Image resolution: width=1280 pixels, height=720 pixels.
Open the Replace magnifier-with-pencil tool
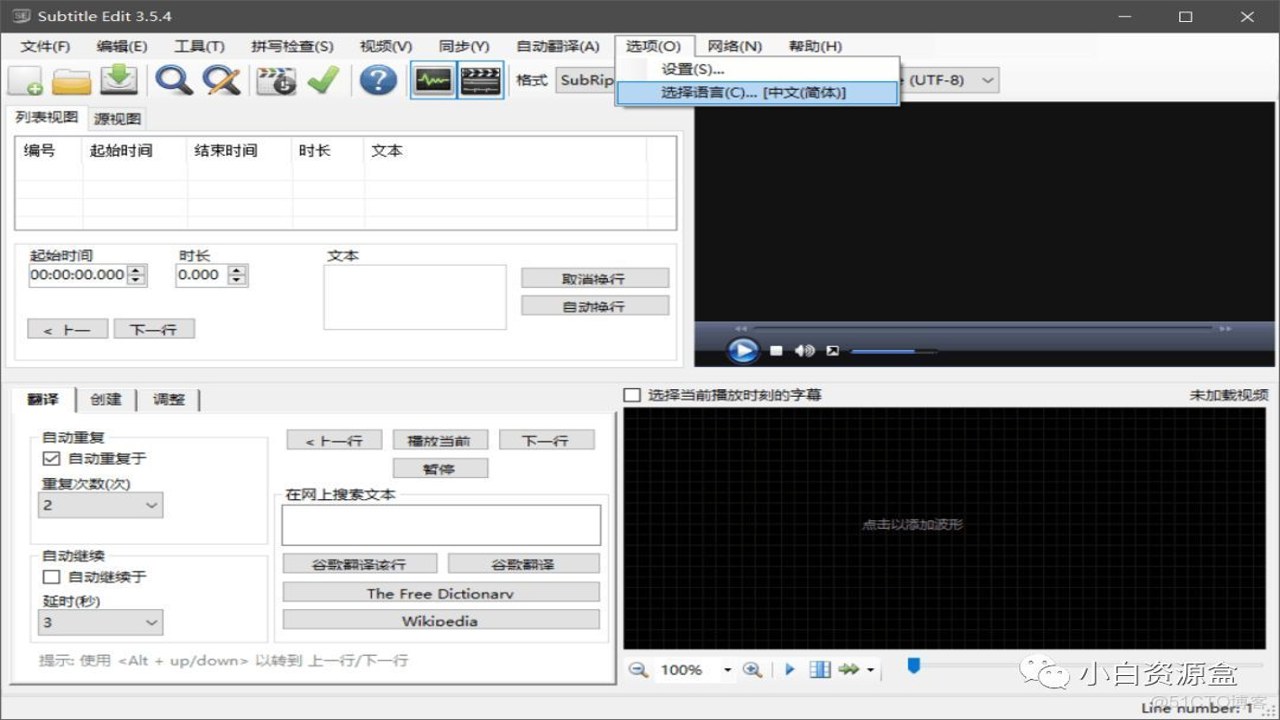tap(222, 80)
